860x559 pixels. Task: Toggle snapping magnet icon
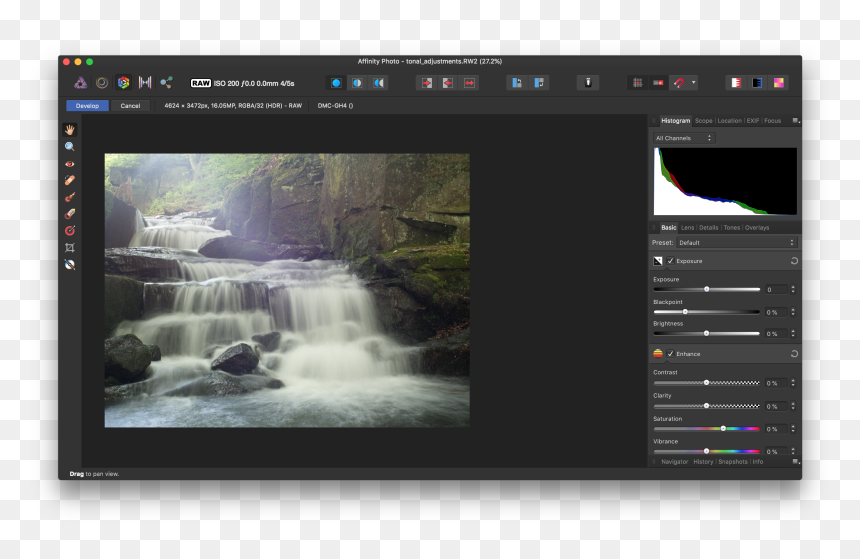pyautogui.click(x=679, y=83)
